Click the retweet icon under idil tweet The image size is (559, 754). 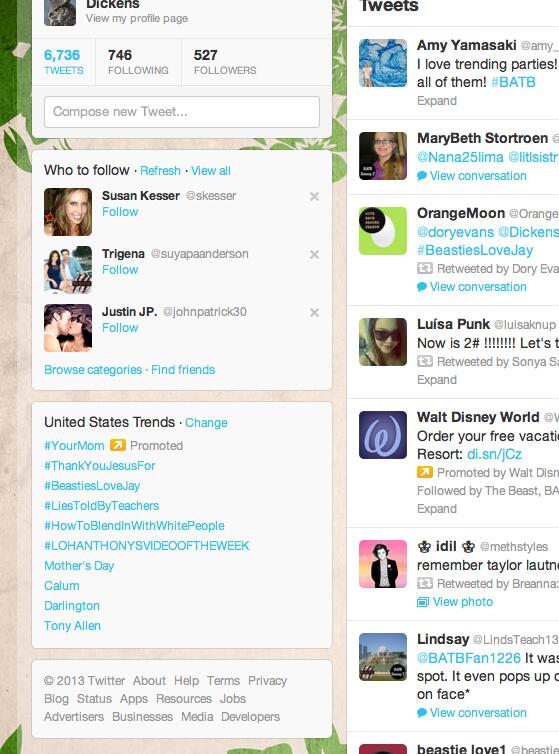coord(424,583)
